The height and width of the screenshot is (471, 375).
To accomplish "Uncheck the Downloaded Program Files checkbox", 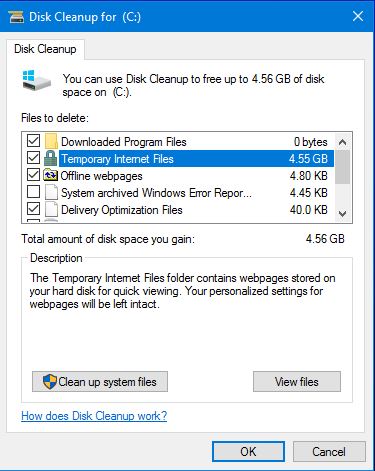I will coord(33,141).
